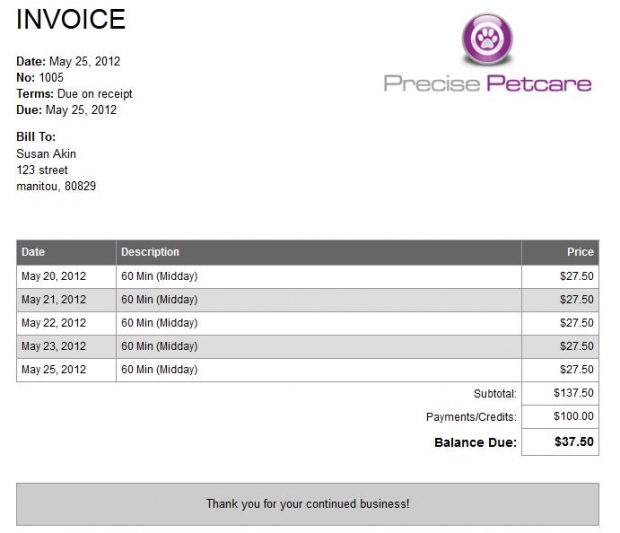Click the May 23, 2012 date cell
The image size is (620, 533).
pyautogui.click(x=66, y=346)
